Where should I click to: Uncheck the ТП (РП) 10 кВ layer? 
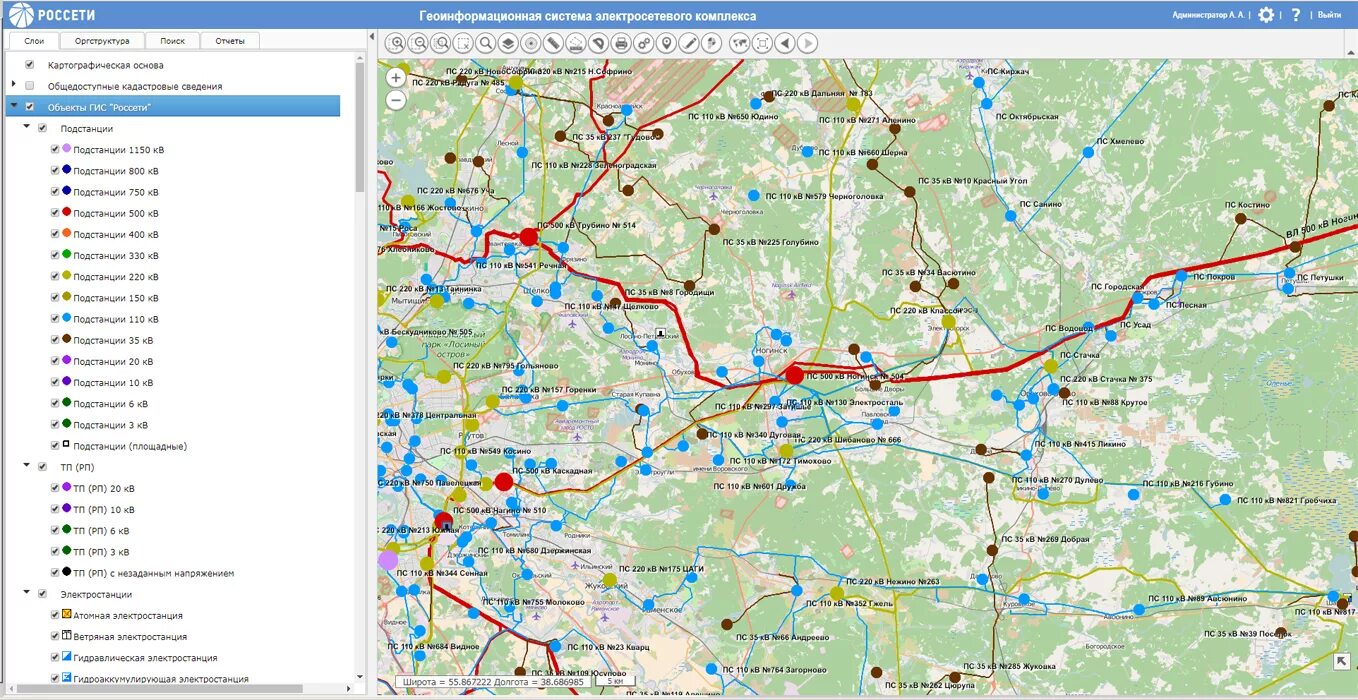(x=56, y=509)
